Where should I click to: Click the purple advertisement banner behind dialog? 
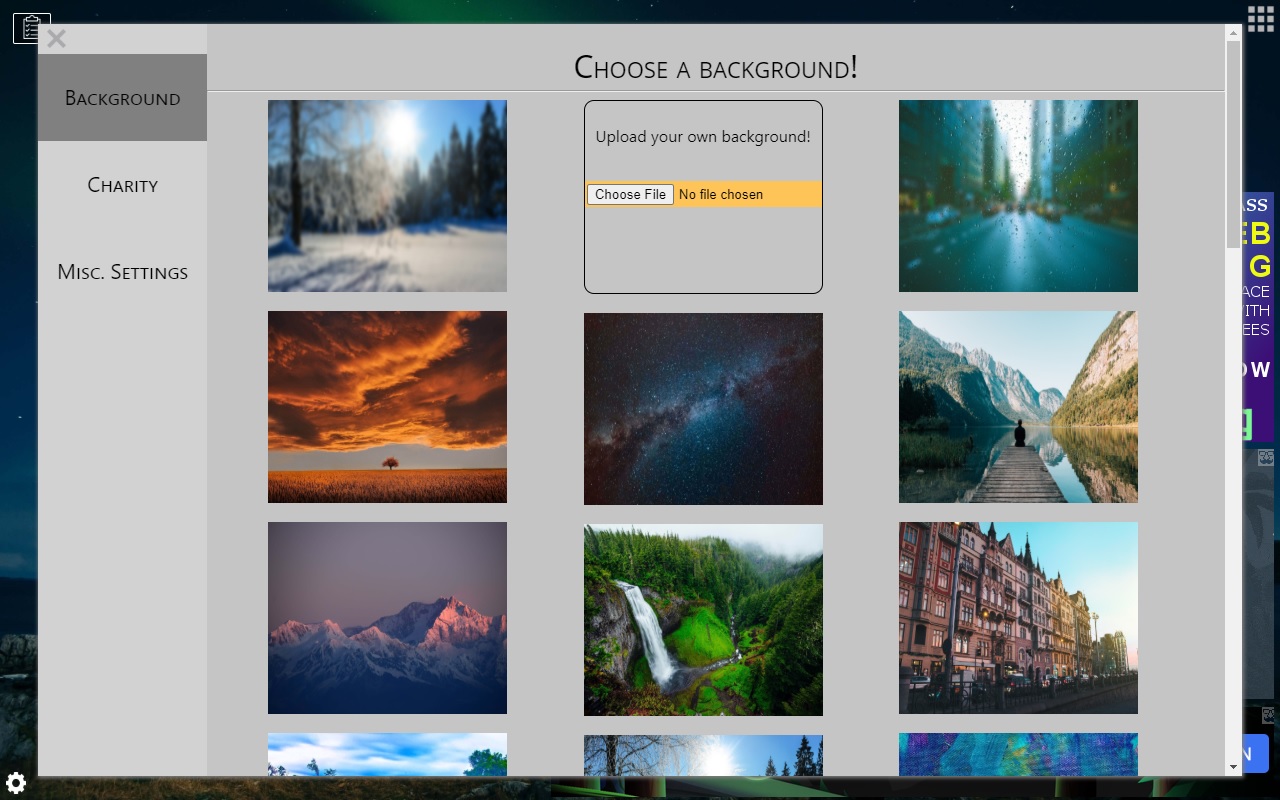click(x=1258, y=318)
